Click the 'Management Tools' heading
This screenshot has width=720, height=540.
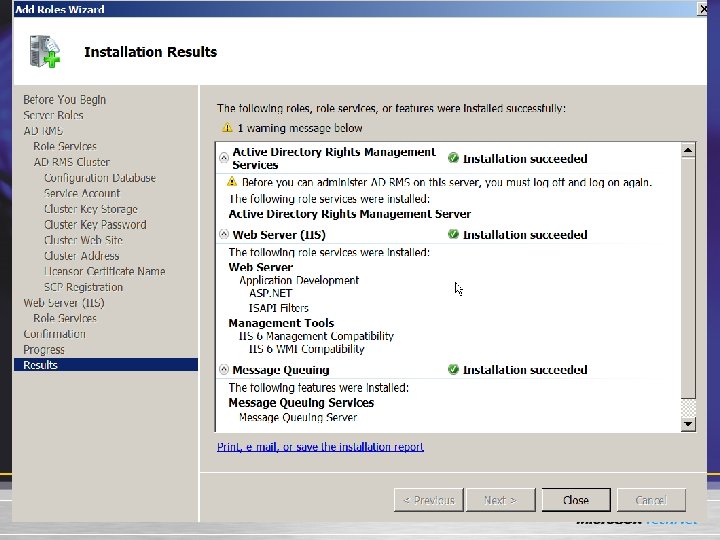click(281, 323)
